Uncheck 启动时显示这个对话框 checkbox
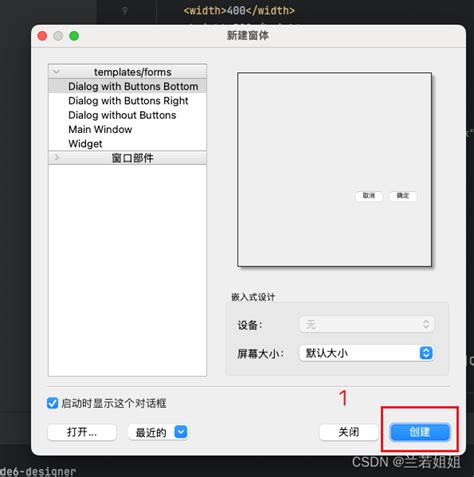 point(52,403)
